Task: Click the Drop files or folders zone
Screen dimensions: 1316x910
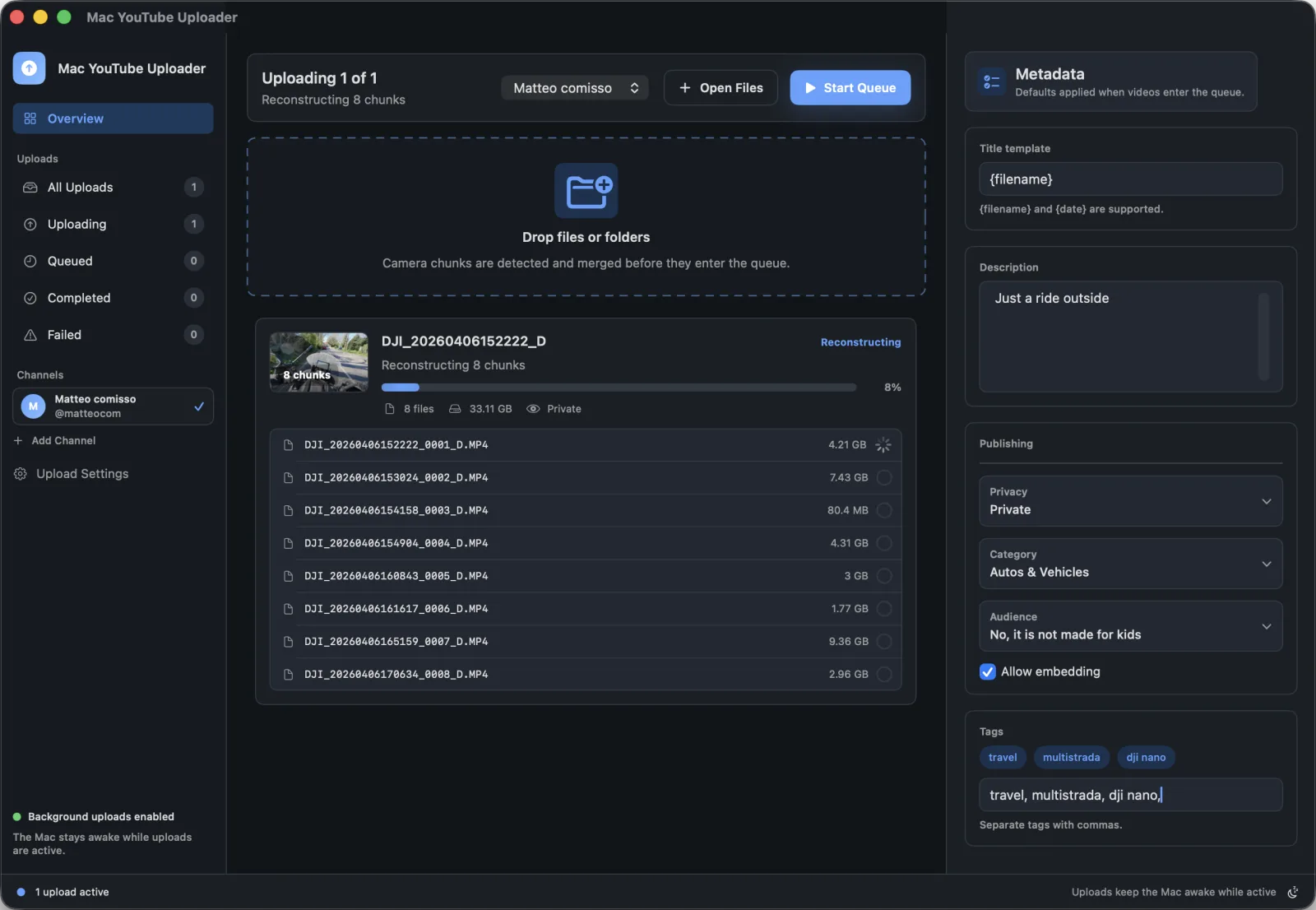Action: 586,217
